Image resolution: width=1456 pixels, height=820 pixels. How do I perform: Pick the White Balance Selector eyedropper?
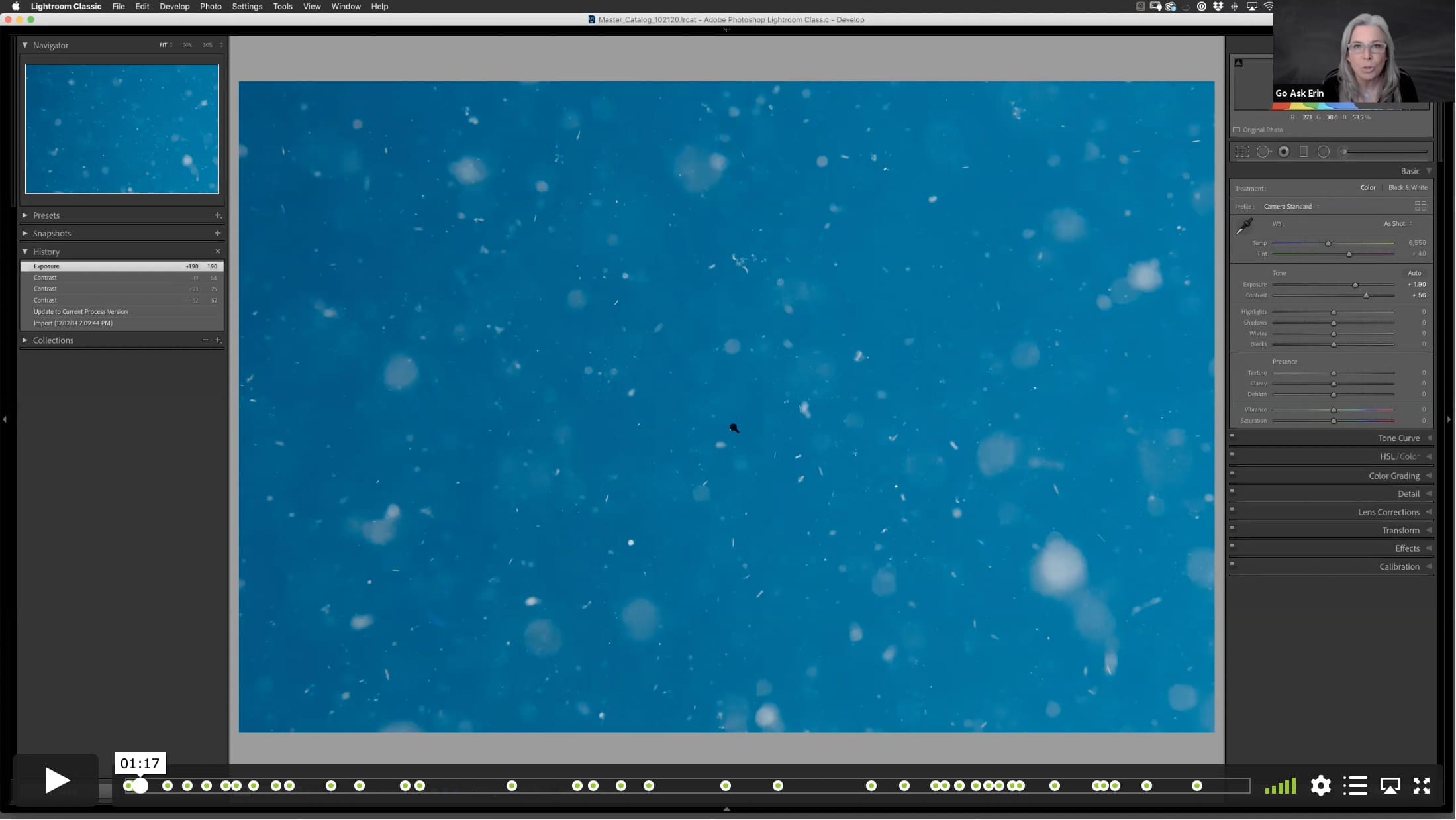coord(1245,226)
